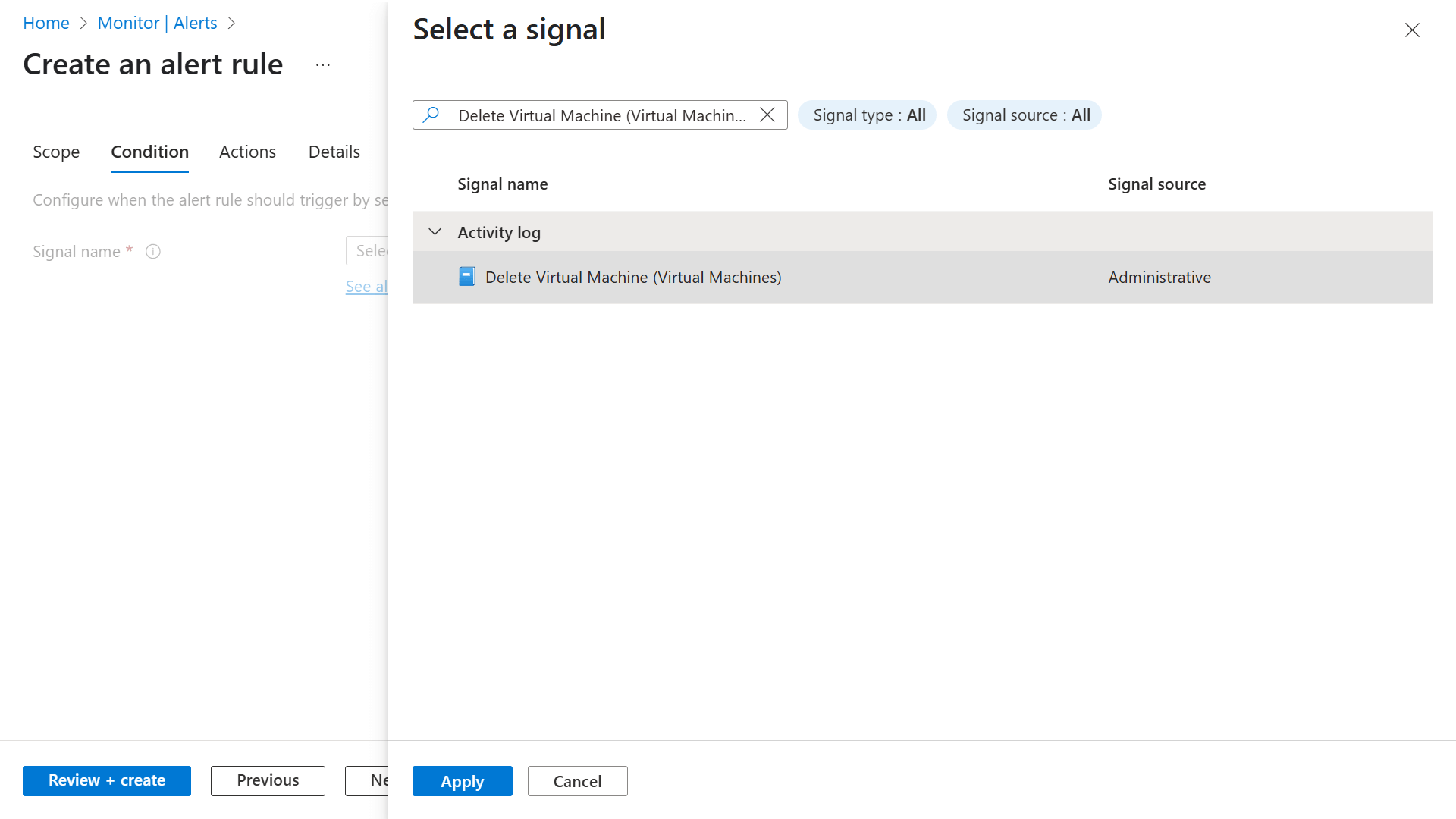Switch to the Condition tab
This screenshot has height=819, width=1456.
coord(149,152)
